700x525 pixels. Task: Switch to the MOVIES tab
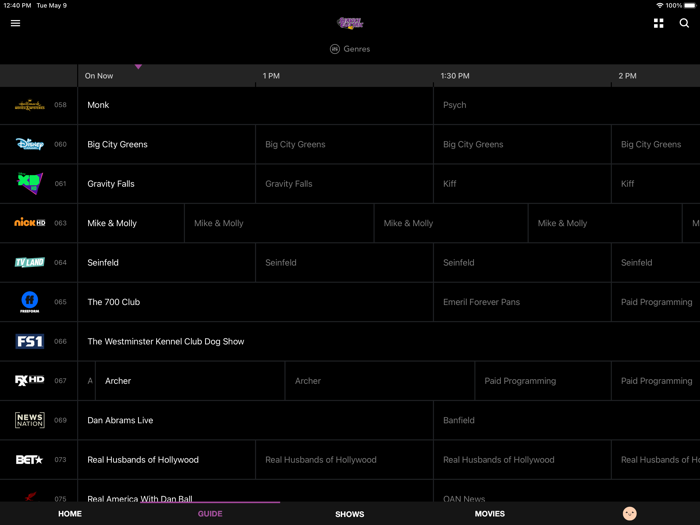490,514
